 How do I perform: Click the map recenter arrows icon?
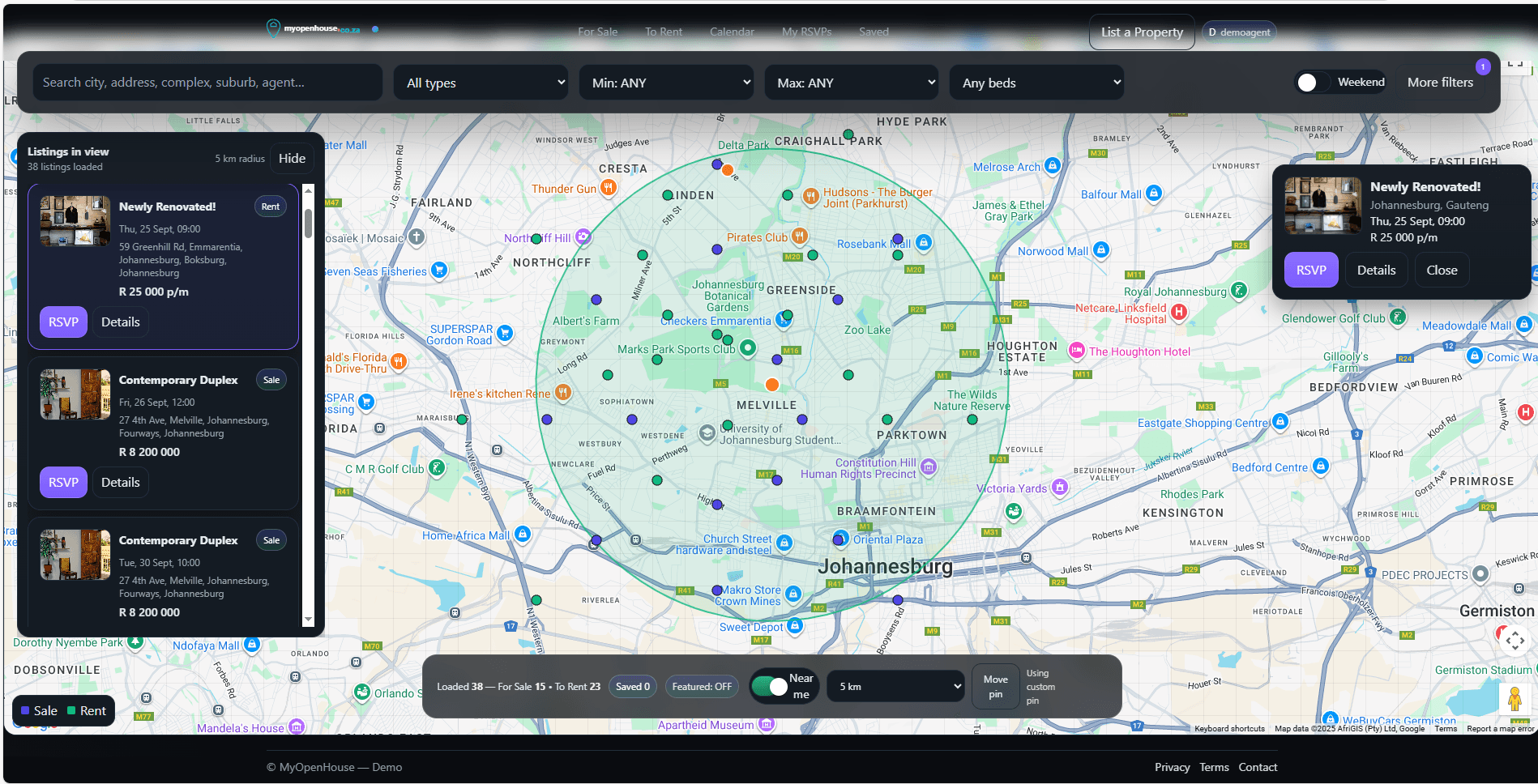pos(1515,640)
